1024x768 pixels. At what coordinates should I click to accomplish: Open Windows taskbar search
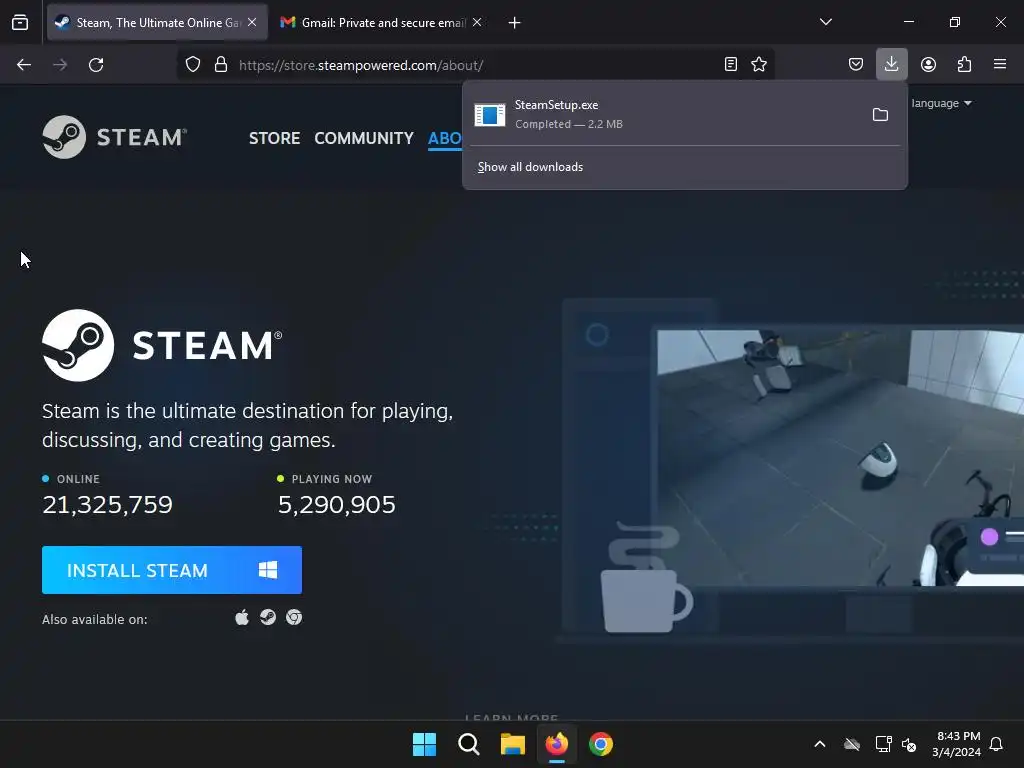point(469,744)
